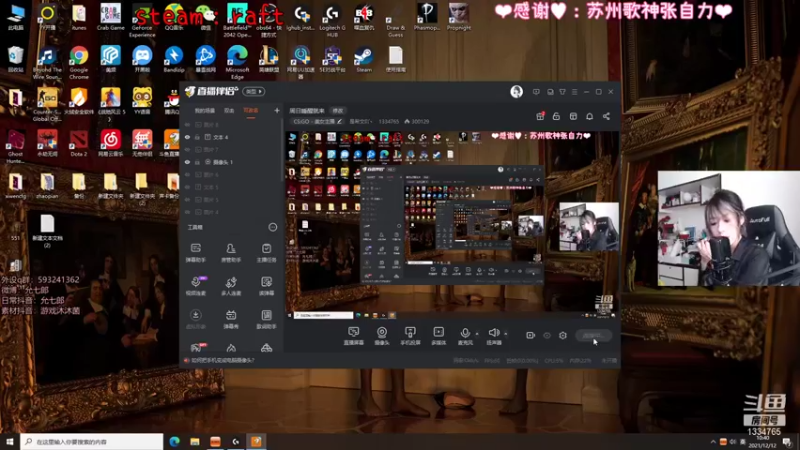Open the 歌词助手 tool
This screenshot has height=450, width=800.
point(266,319)
